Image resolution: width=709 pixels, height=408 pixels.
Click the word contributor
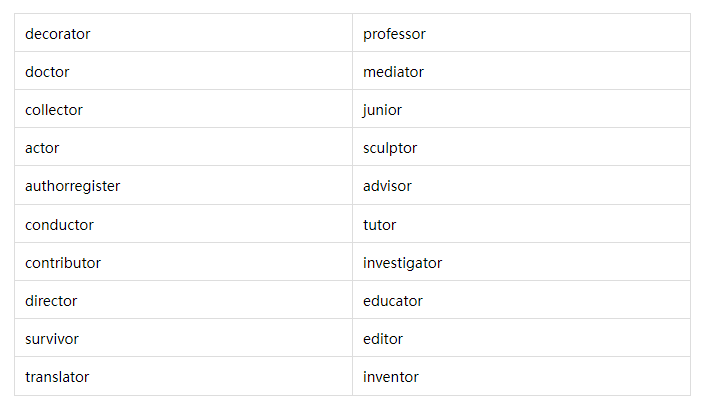pyautogui.click(x=63, y=263)
